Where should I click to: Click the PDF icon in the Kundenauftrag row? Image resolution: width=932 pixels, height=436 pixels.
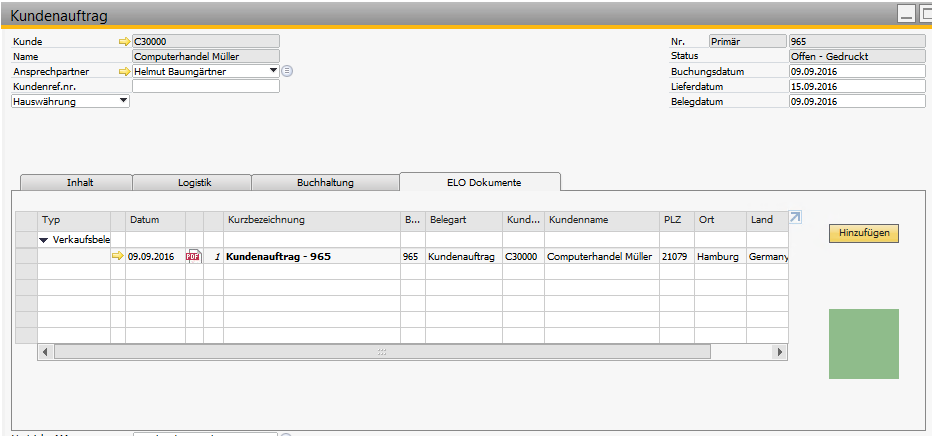[x=194, y=257]
